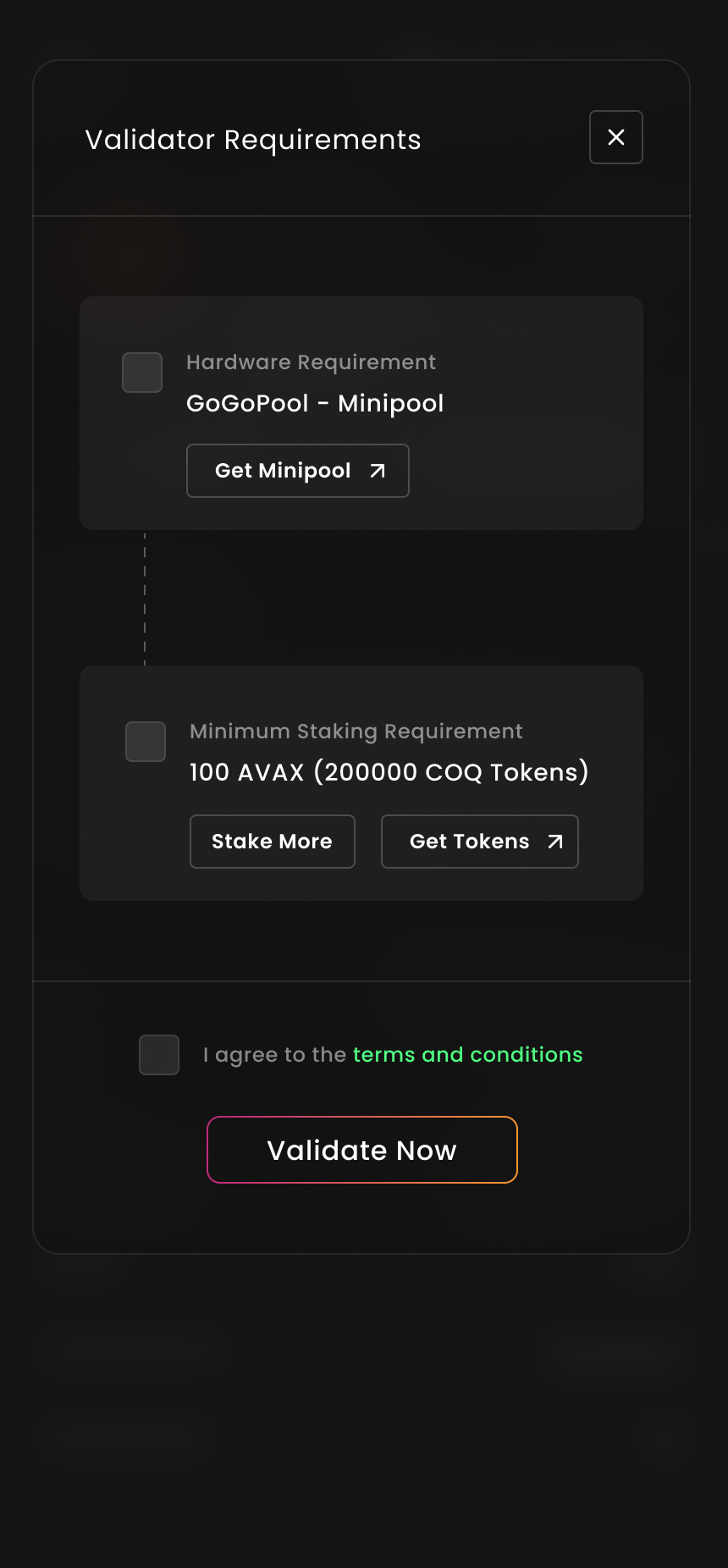Click the Hardware Requirement label
The width and height of the screenshot is (728, 1568).
coord(312,362)
